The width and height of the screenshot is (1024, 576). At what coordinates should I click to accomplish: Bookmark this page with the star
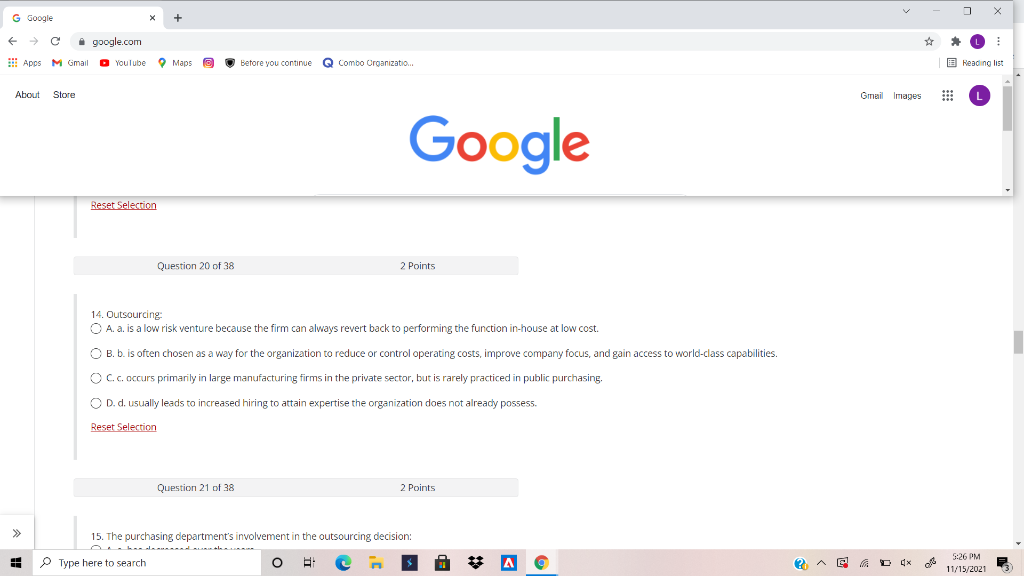tap(928, 41)
